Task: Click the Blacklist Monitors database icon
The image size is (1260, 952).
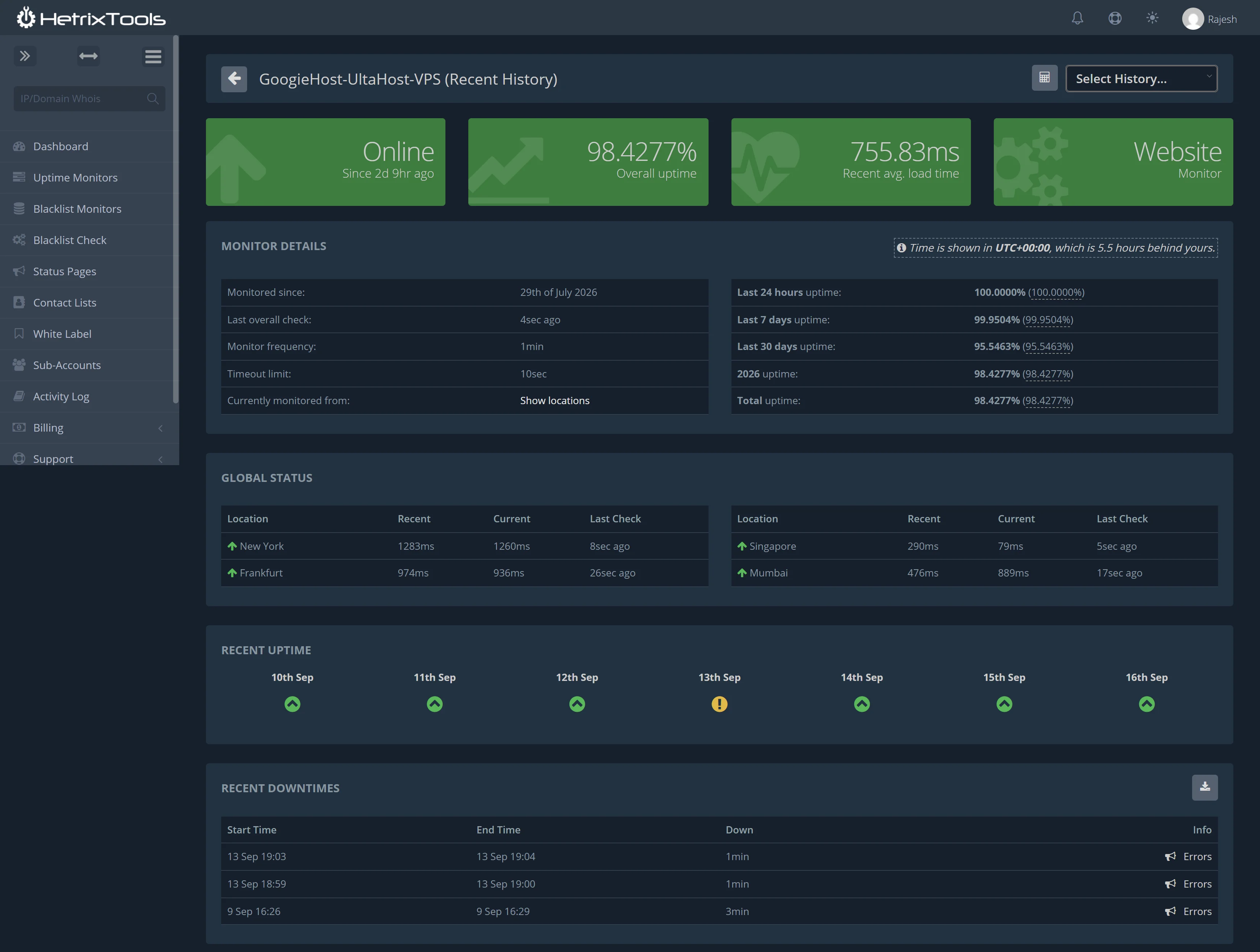Action: point(19,209)
